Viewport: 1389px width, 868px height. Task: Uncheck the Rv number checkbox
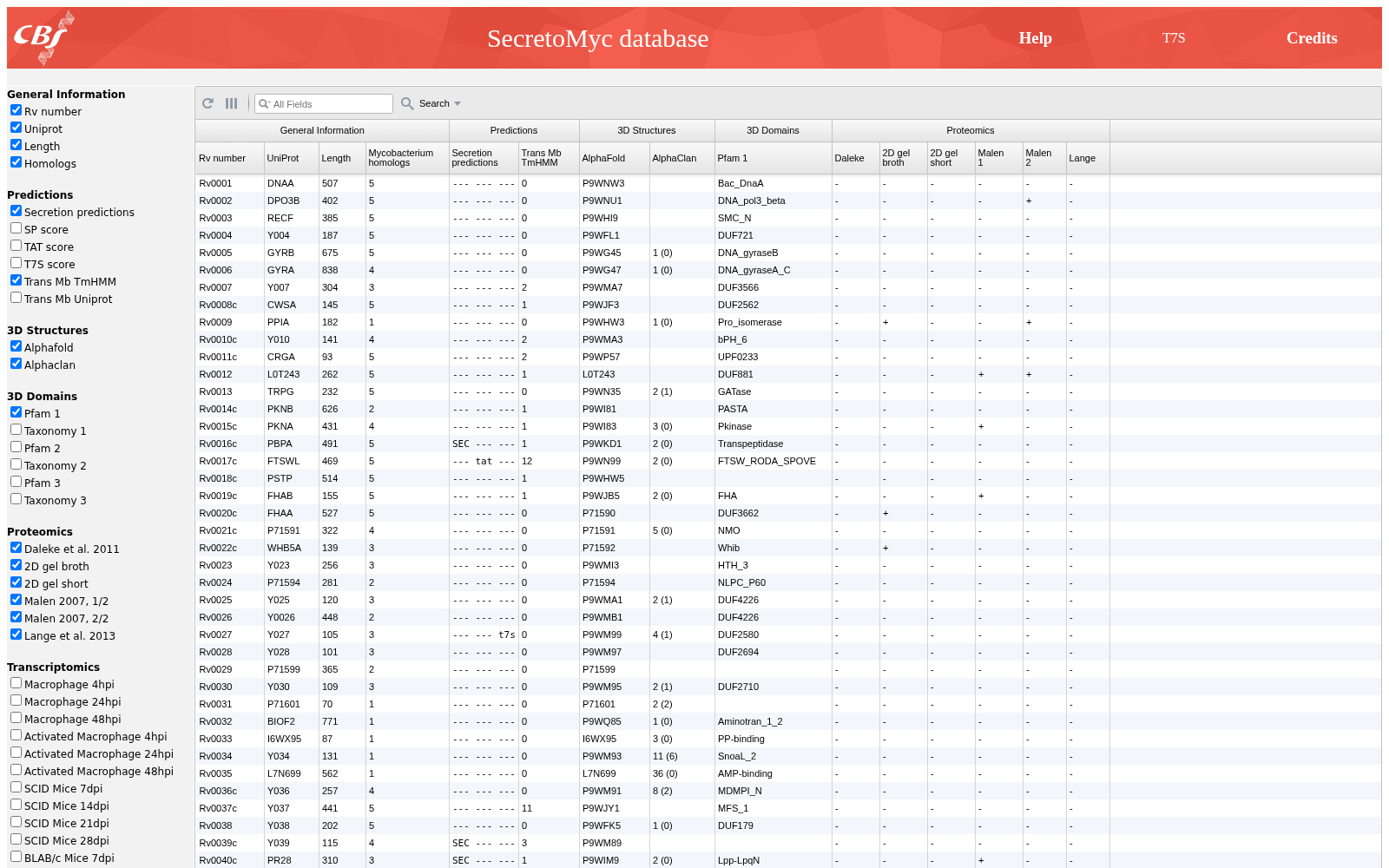[16, 110]
